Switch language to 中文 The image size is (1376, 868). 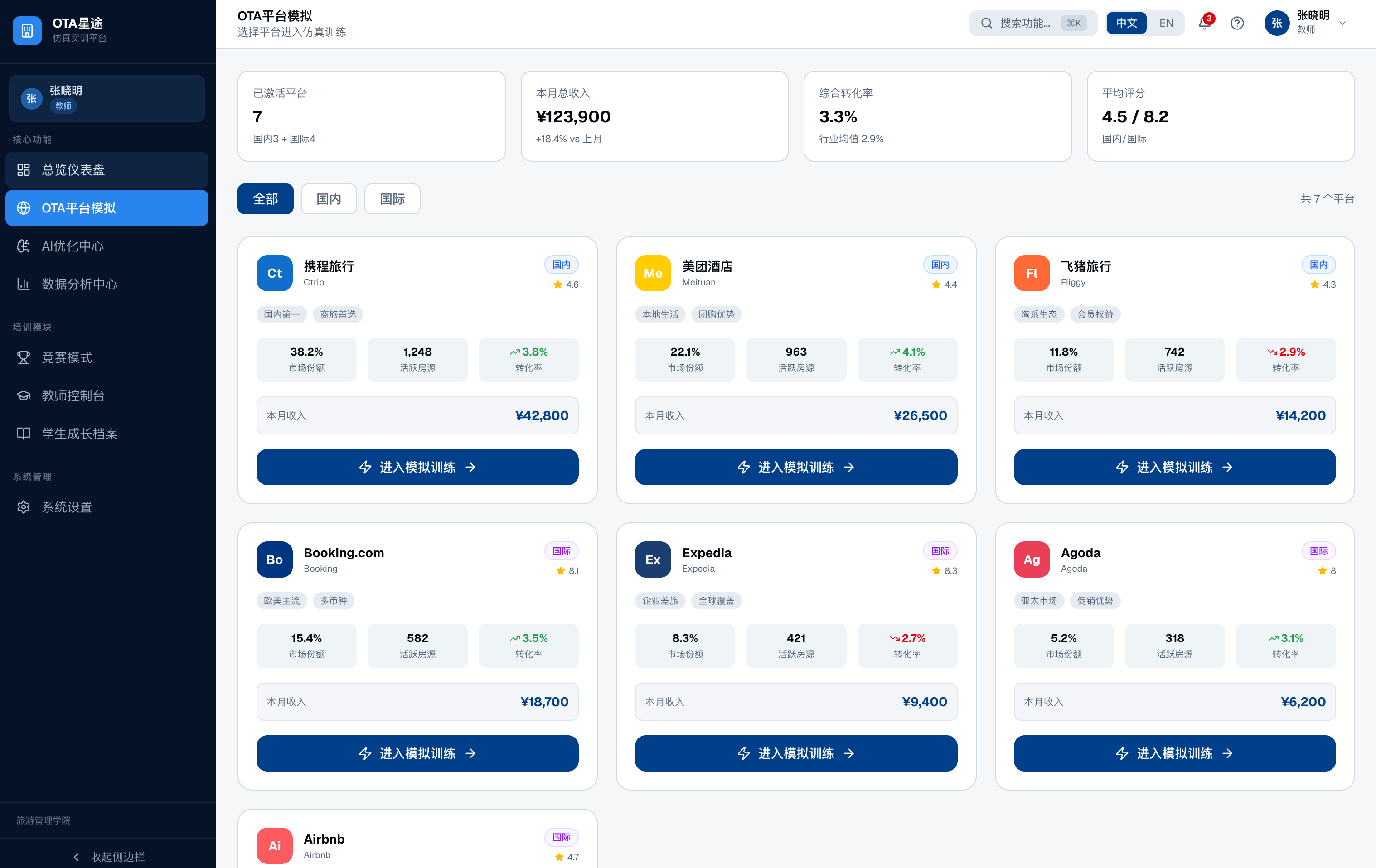click(x=1126, y=24)
